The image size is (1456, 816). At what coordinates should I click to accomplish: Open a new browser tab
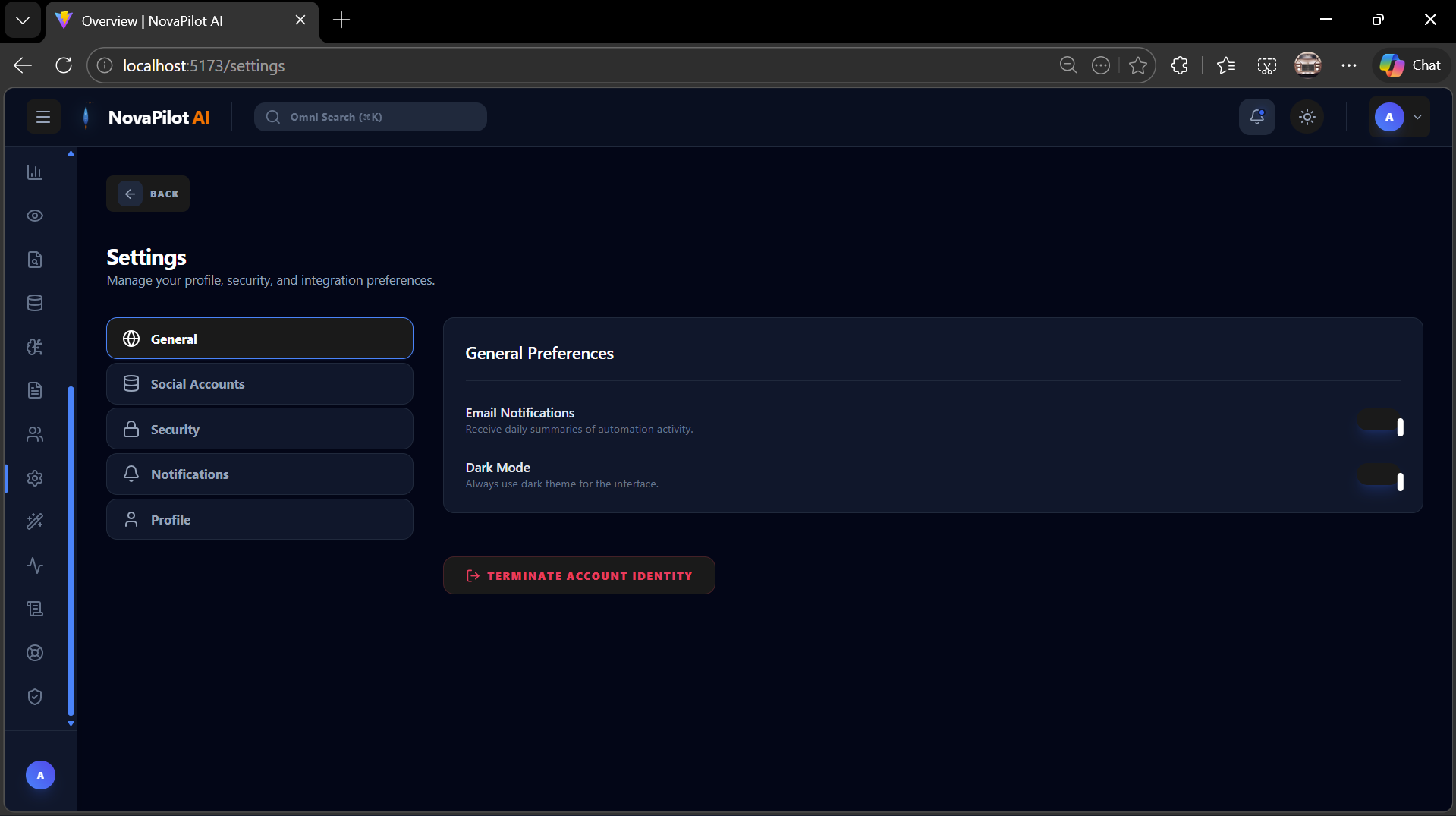(x=341, y=20)
